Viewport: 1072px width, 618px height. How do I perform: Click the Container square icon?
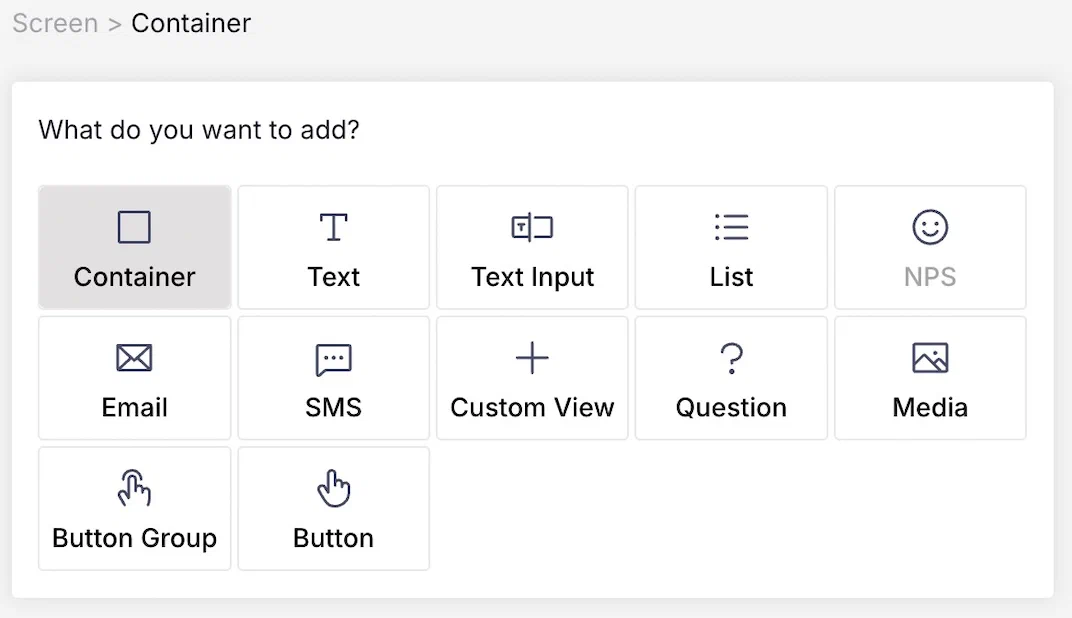click(134, 227)
